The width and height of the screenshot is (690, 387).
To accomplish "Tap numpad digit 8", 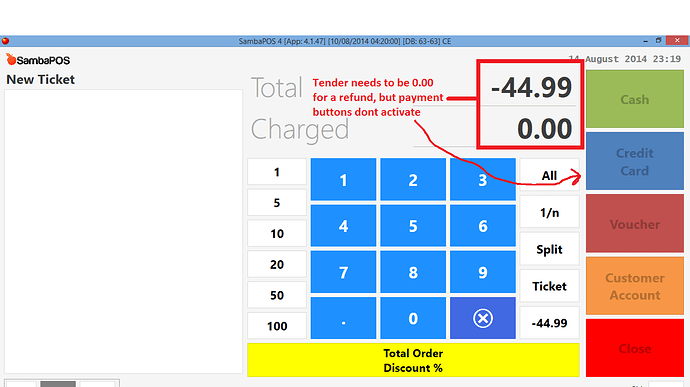I will (x=413, y=272).
